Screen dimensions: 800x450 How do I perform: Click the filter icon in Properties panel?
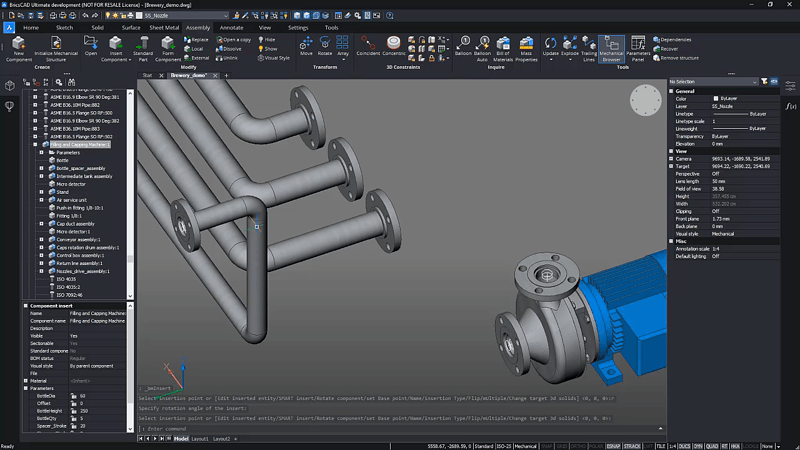coord(764,82)
